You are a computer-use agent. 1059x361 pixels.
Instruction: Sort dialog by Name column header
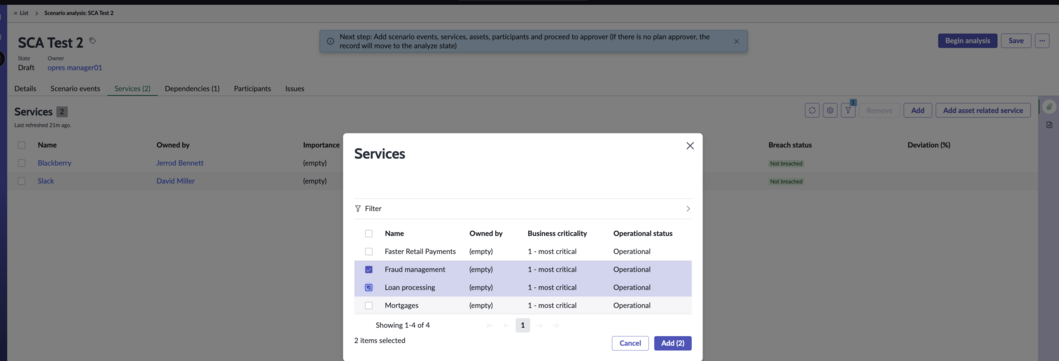(395, 233)
